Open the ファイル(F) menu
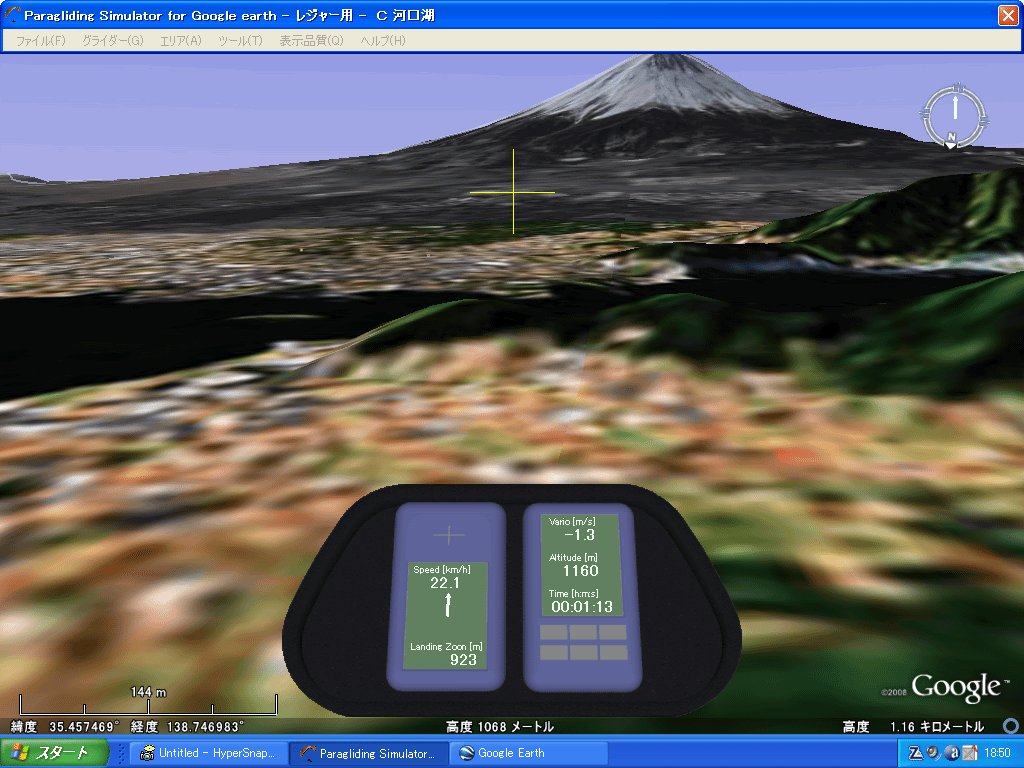 (x=40, y=40)
